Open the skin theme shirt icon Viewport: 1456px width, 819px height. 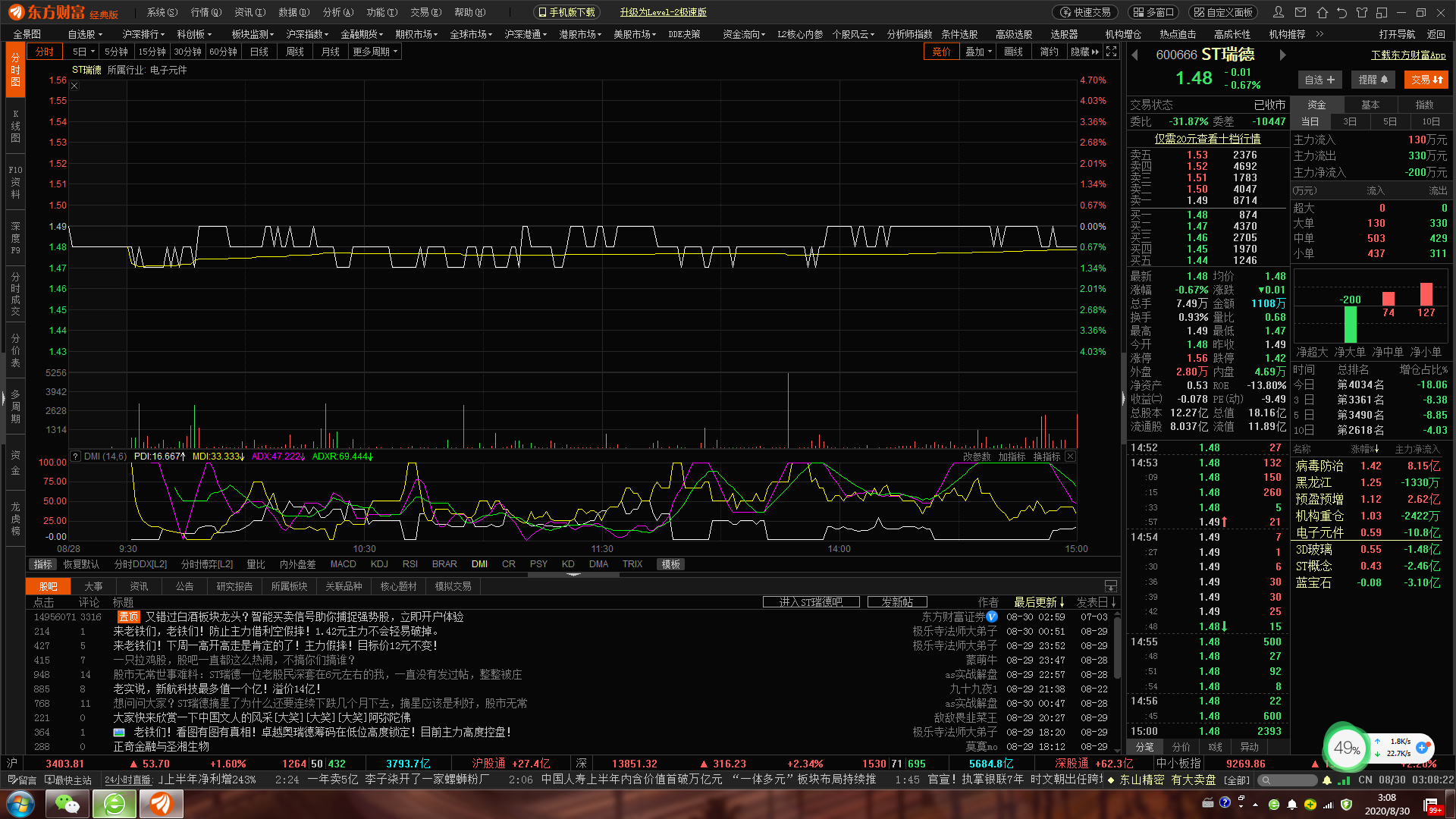1362,12
